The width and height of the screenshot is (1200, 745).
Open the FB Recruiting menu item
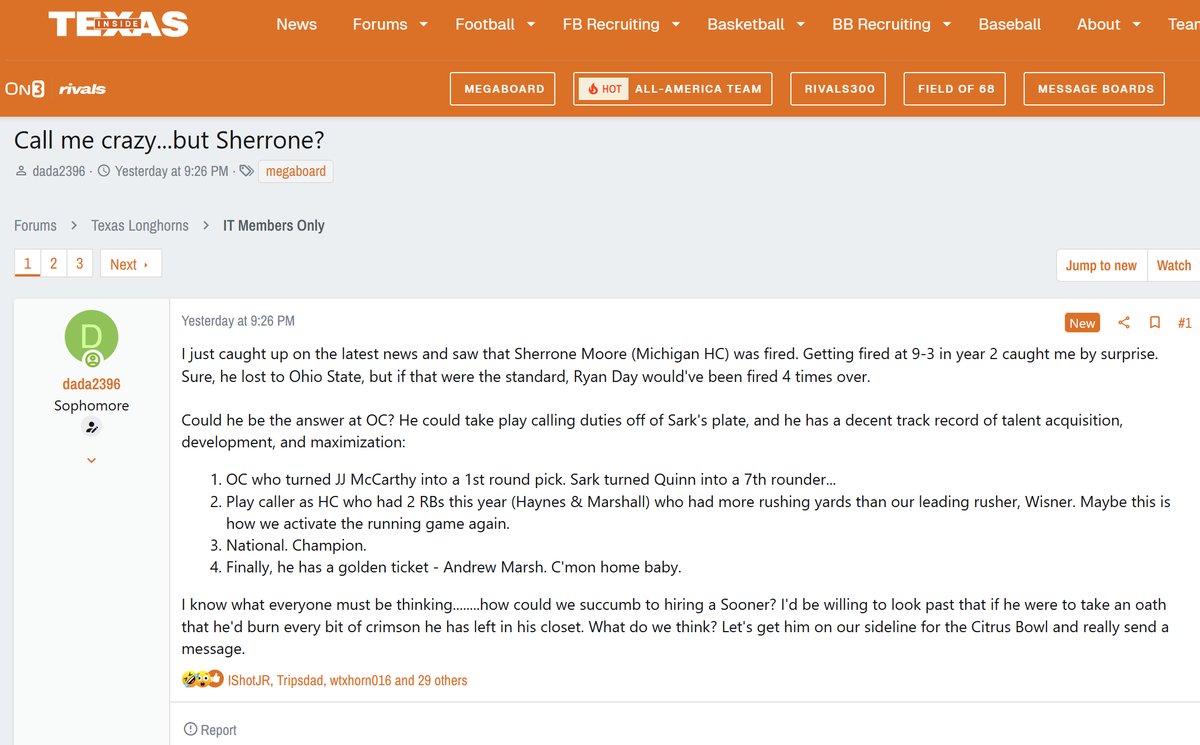611,24
